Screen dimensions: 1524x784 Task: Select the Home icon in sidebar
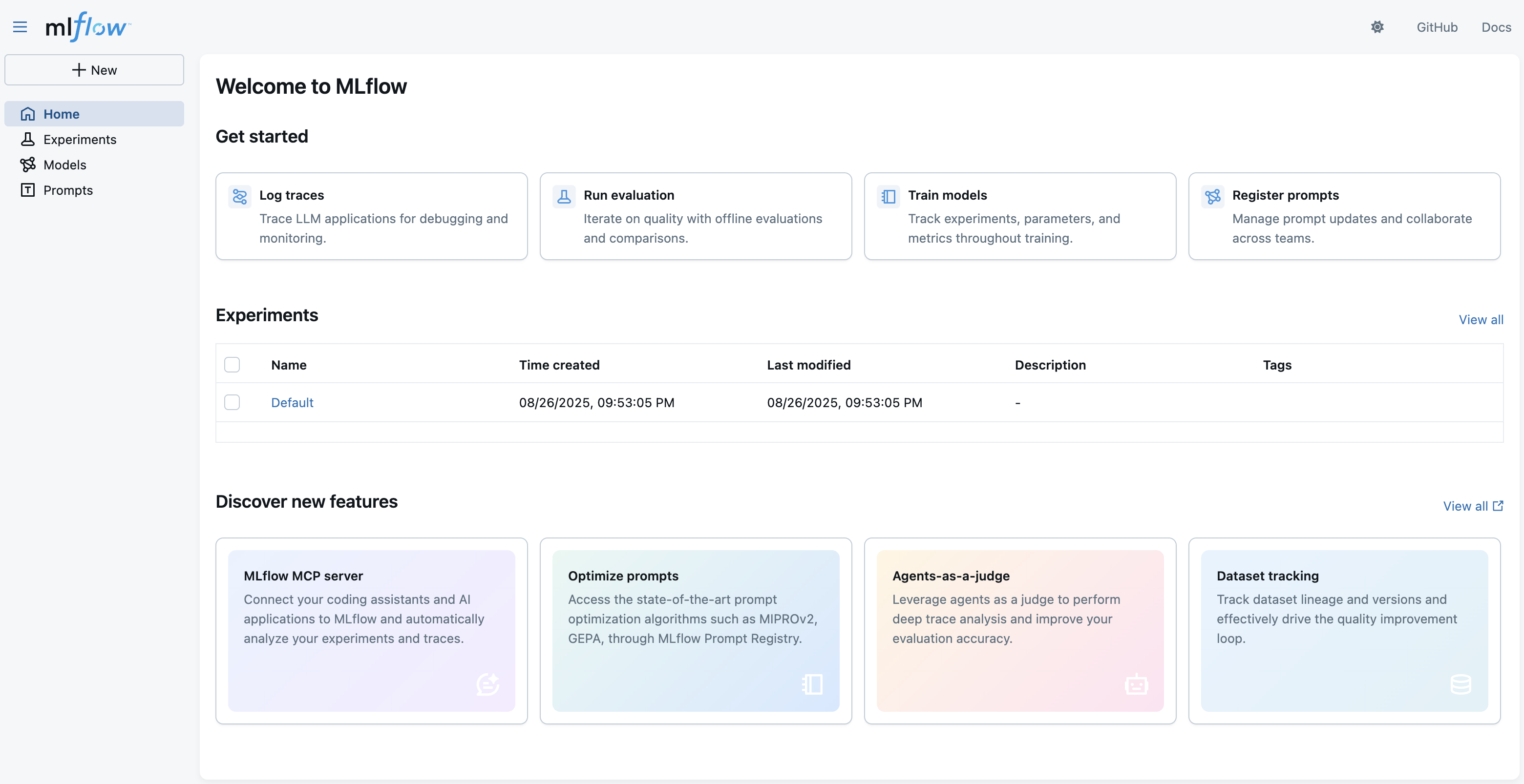28,114
